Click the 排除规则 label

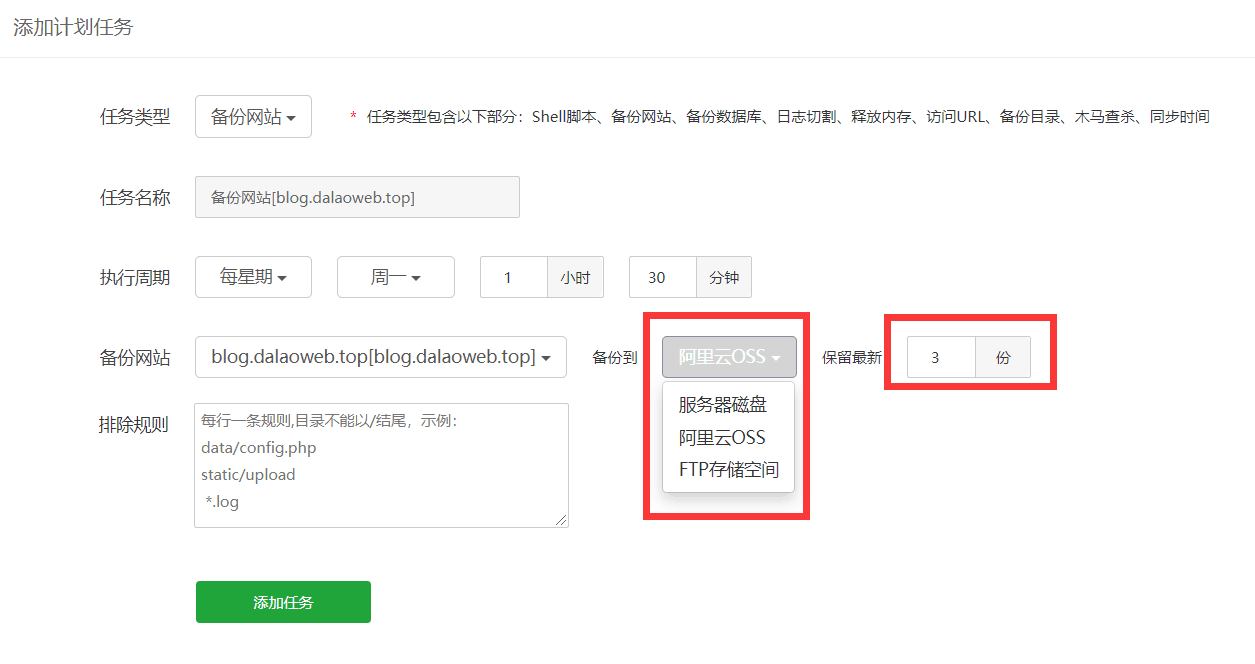point(135,424)
